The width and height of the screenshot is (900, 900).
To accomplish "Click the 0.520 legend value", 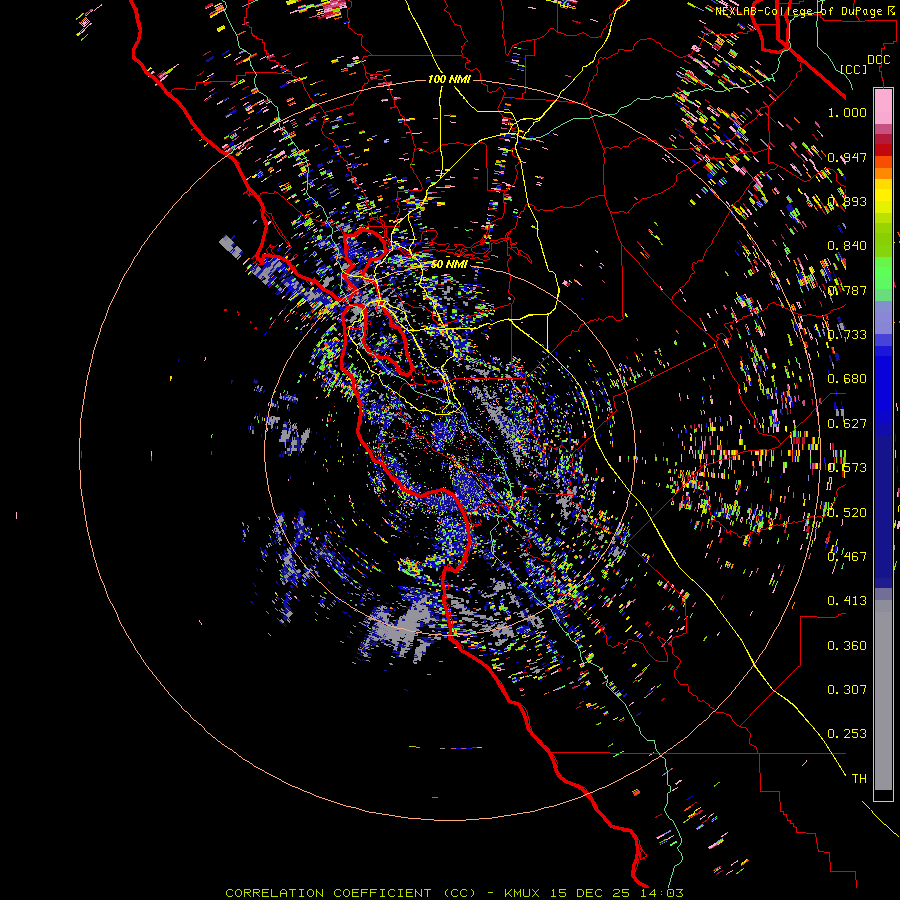I will (x=847, y=513).
